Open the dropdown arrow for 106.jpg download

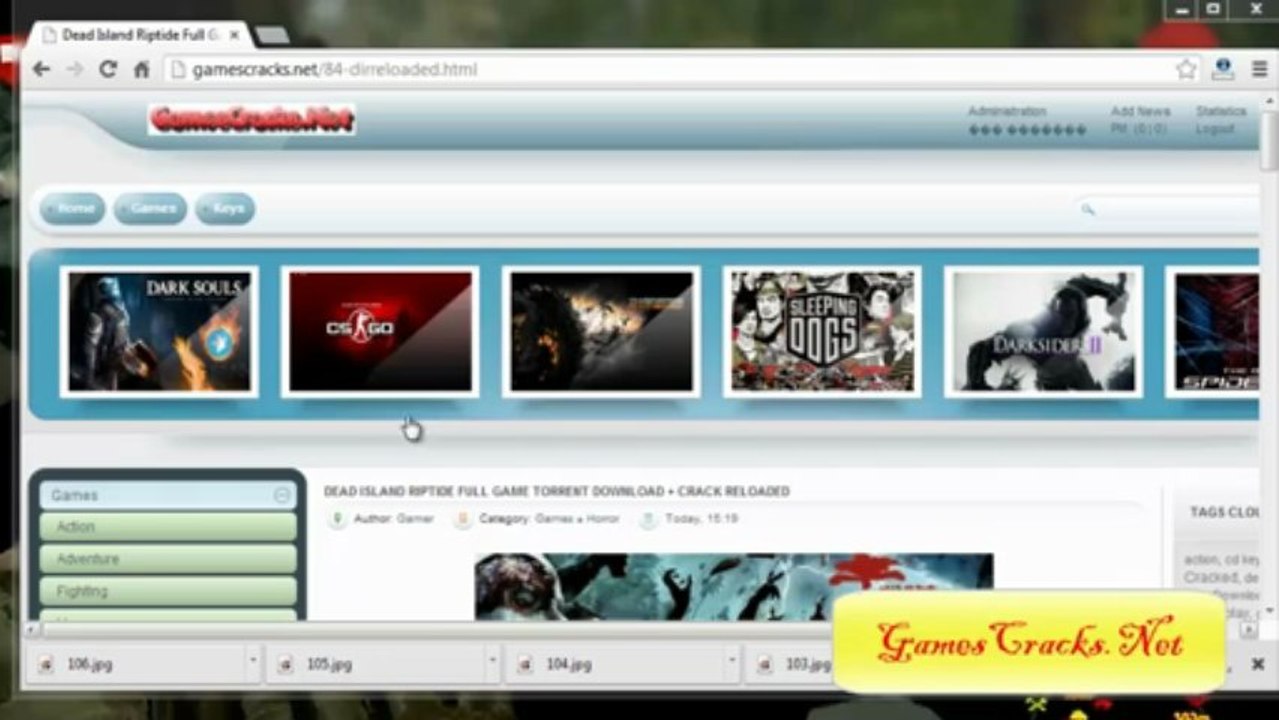pyautogui.click(x=251, y=663)
